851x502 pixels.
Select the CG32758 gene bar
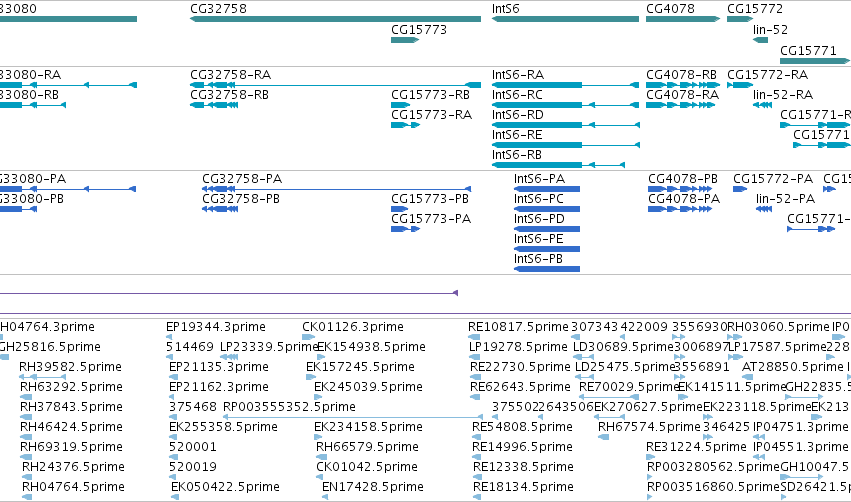click(335, 19)
